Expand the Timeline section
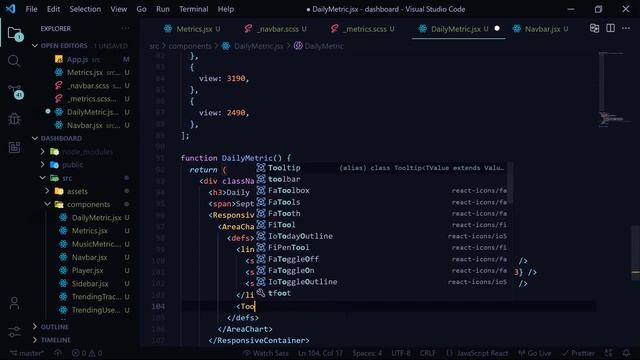The width and height of the screenshot is (640, 360). (x=35, y=340)
